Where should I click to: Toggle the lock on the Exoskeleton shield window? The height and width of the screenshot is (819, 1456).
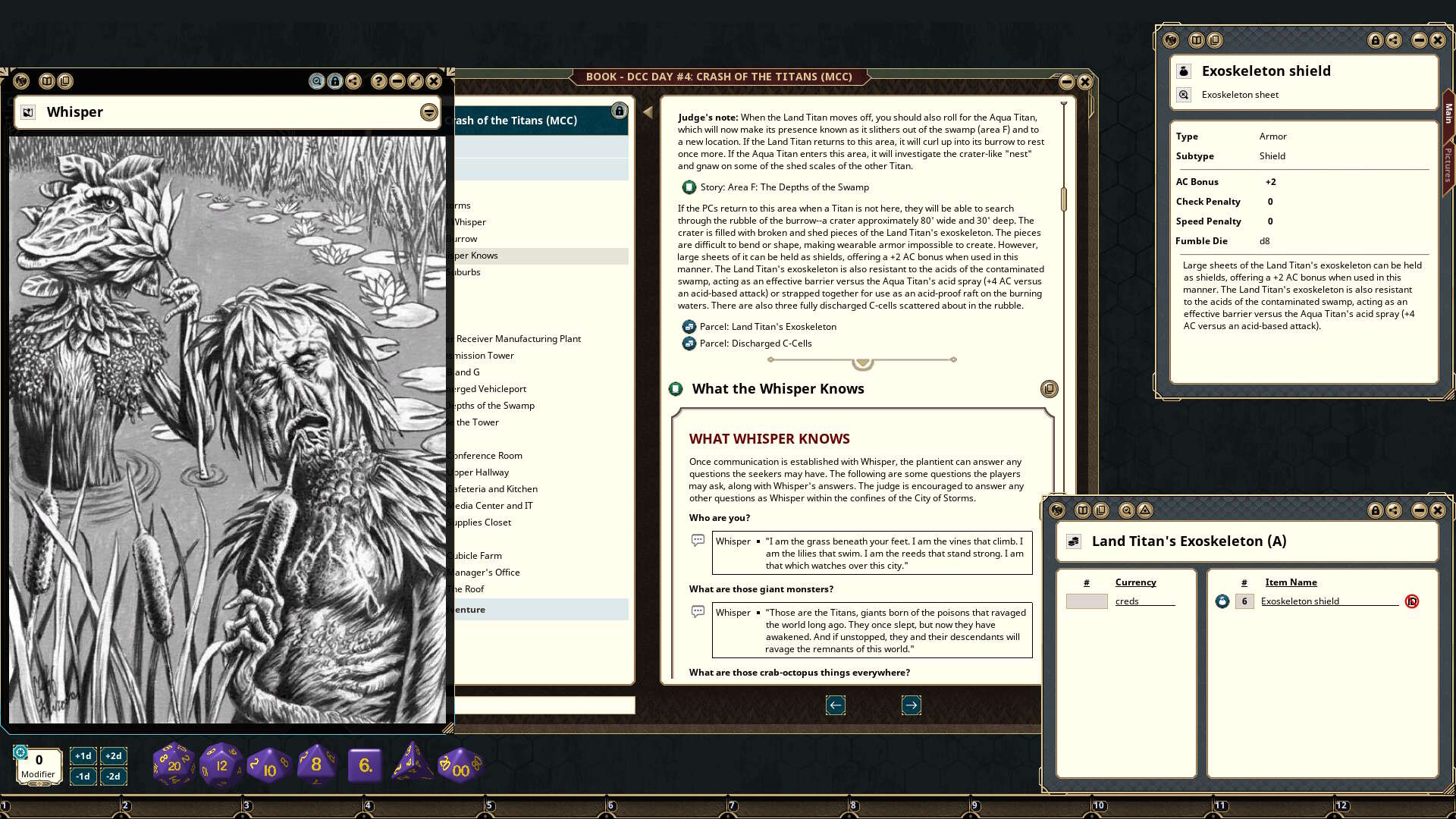pyautogui.click(x=1376, y=41)
